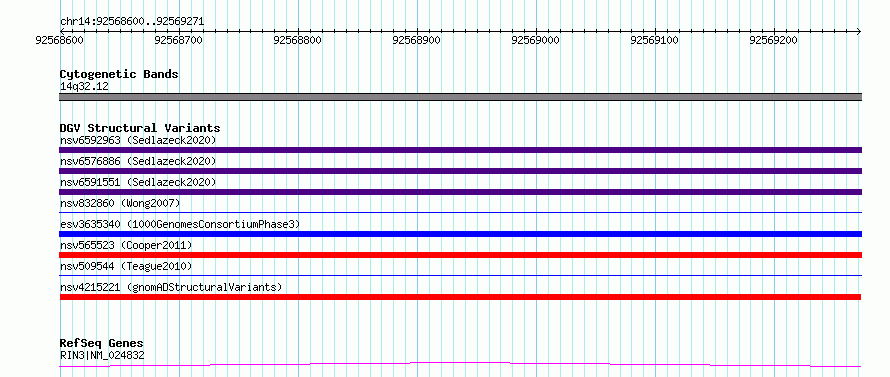Select the red bar for nsv4215221
The height and width of the screenshot is (377, 890).
coord(460,297)
